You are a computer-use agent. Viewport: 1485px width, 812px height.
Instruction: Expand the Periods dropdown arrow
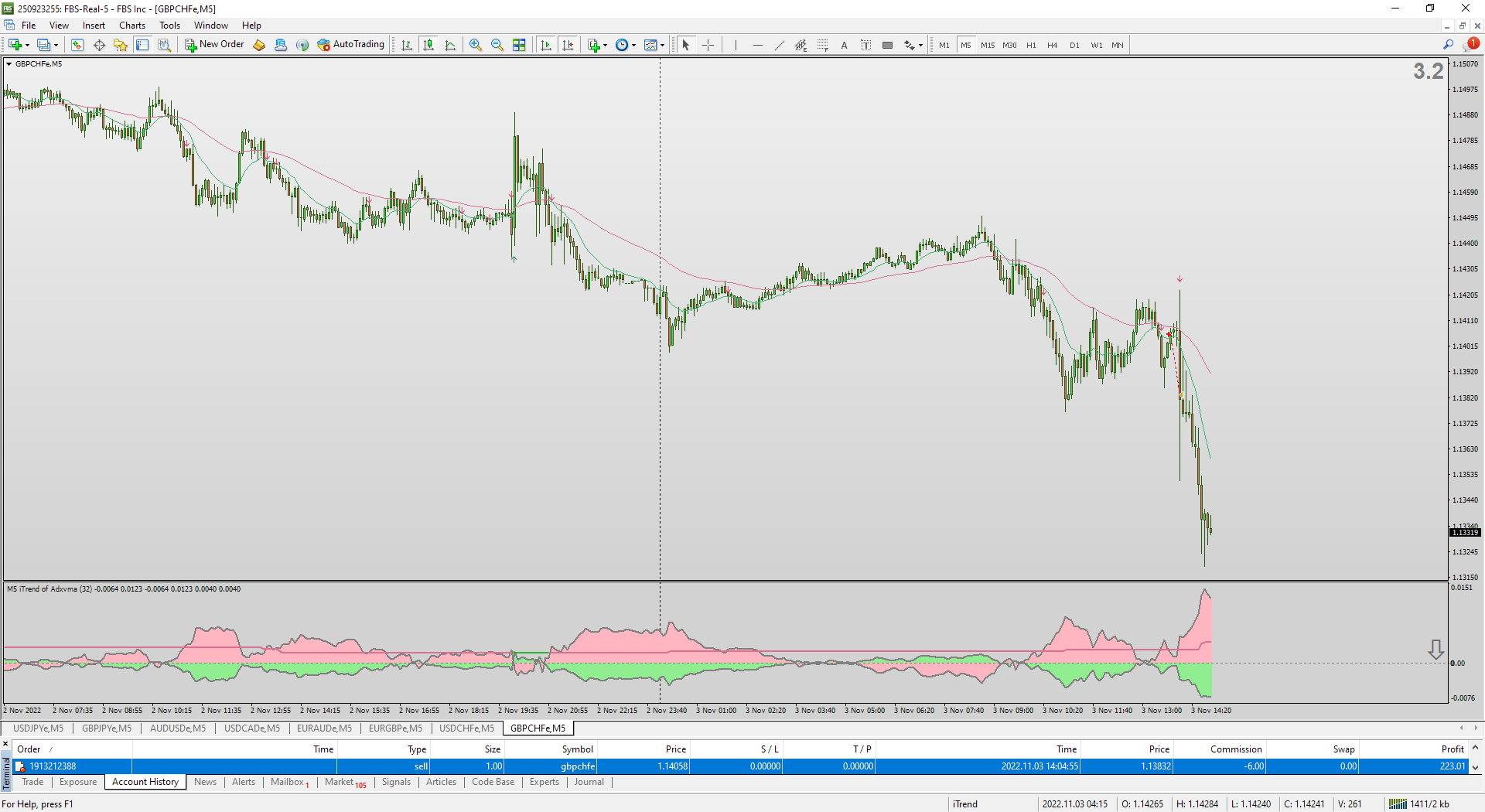click(633, 45)
